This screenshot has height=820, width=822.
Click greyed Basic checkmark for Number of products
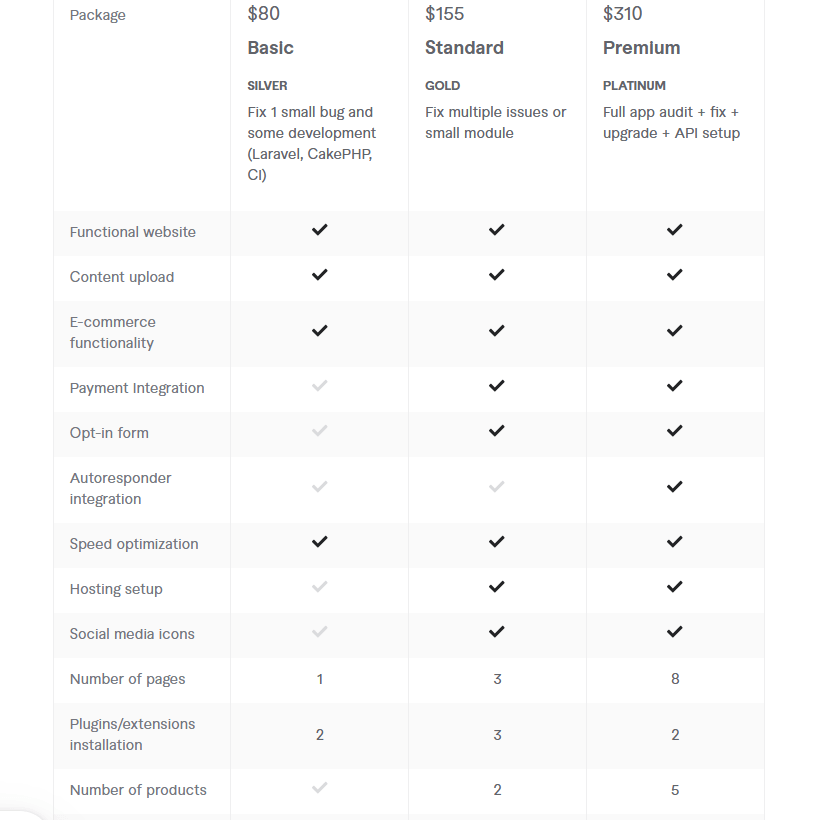(x=319, y=788)
